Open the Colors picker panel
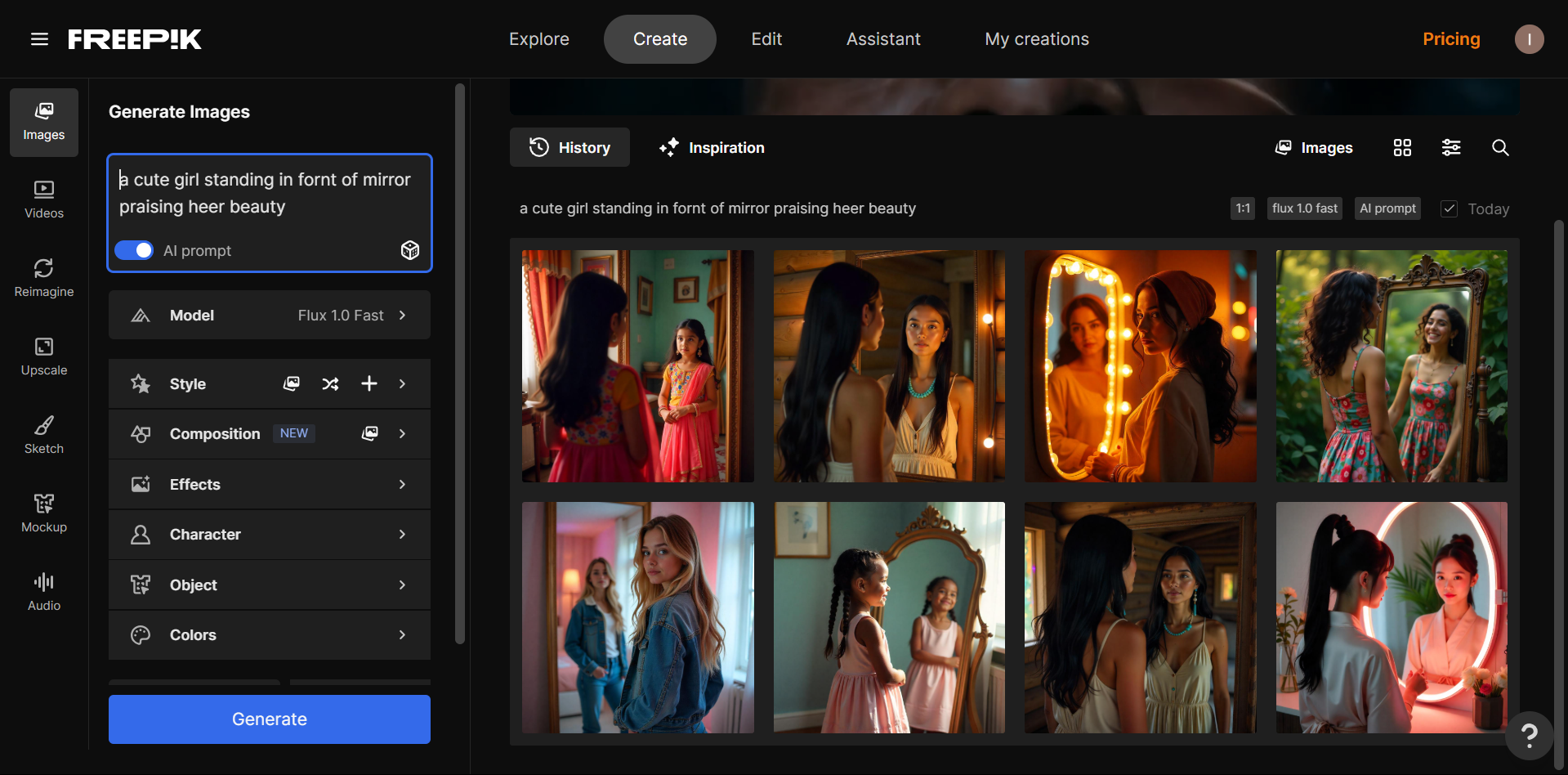The height and width of the screenshot is (775, 1568). coord(269,634)
